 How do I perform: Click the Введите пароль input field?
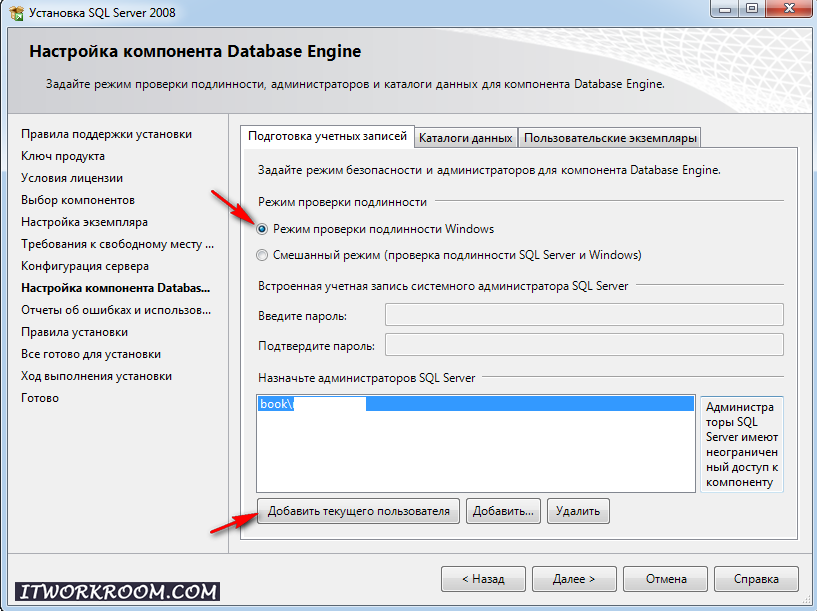(x=584, y=315)
